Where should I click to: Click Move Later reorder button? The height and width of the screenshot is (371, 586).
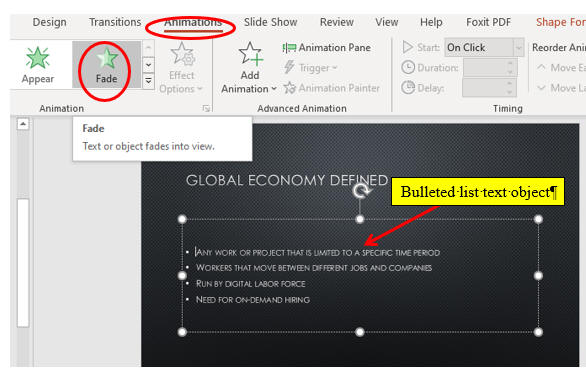click(561, 88)
